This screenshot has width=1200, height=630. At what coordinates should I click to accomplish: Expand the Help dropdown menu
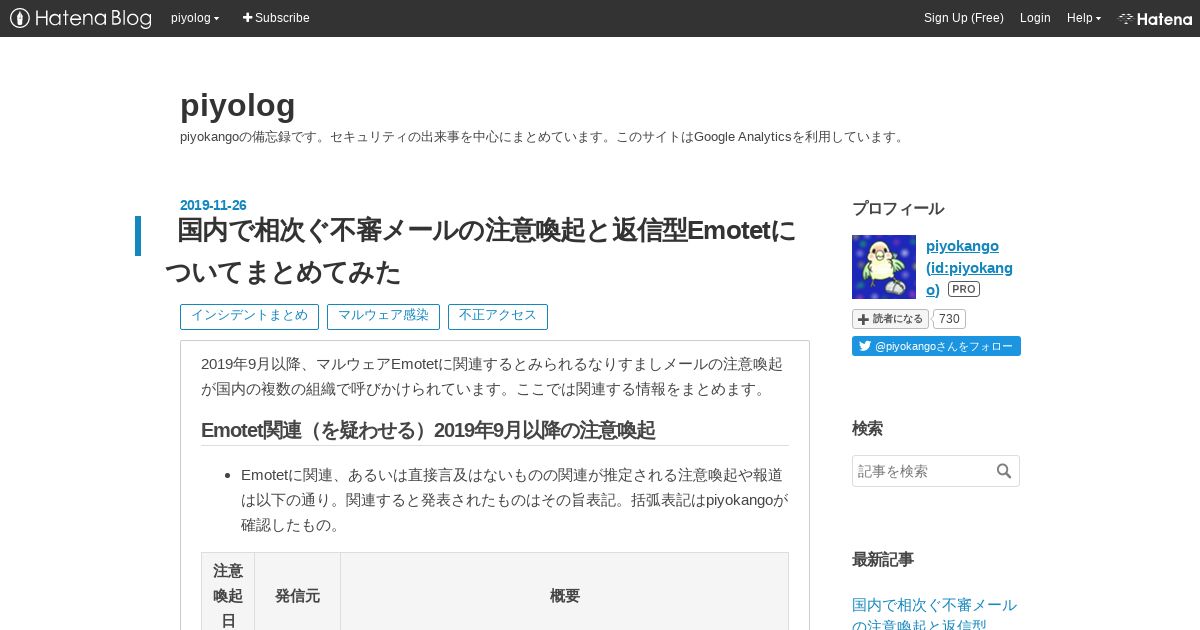1084,18
